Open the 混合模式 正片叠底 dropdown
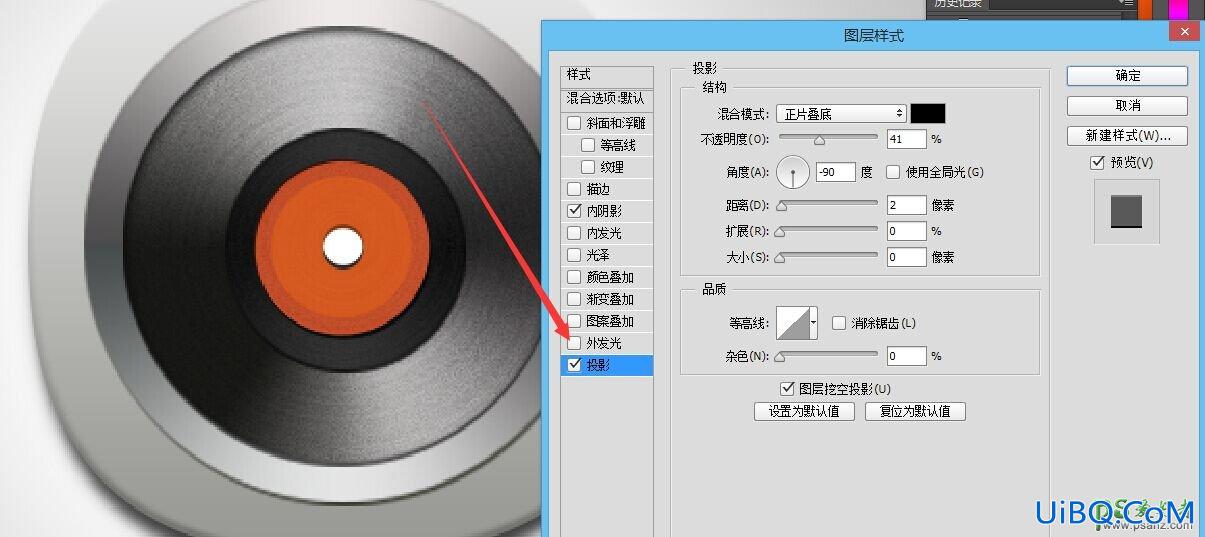 point(840,114)
